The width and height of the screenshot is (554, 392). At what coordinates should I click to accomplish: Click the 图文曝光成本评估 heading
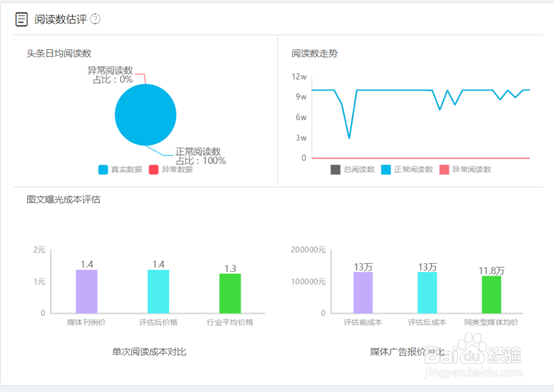click(64, 200)
